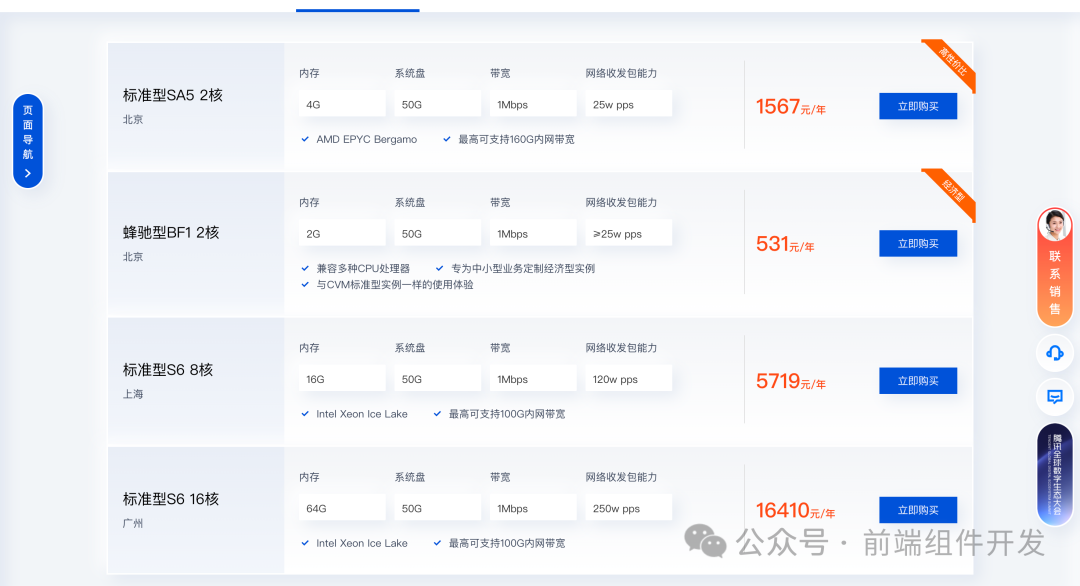Open the online chat bubble icon
Screen dimensions: 1080x586
pos(1054,397)
